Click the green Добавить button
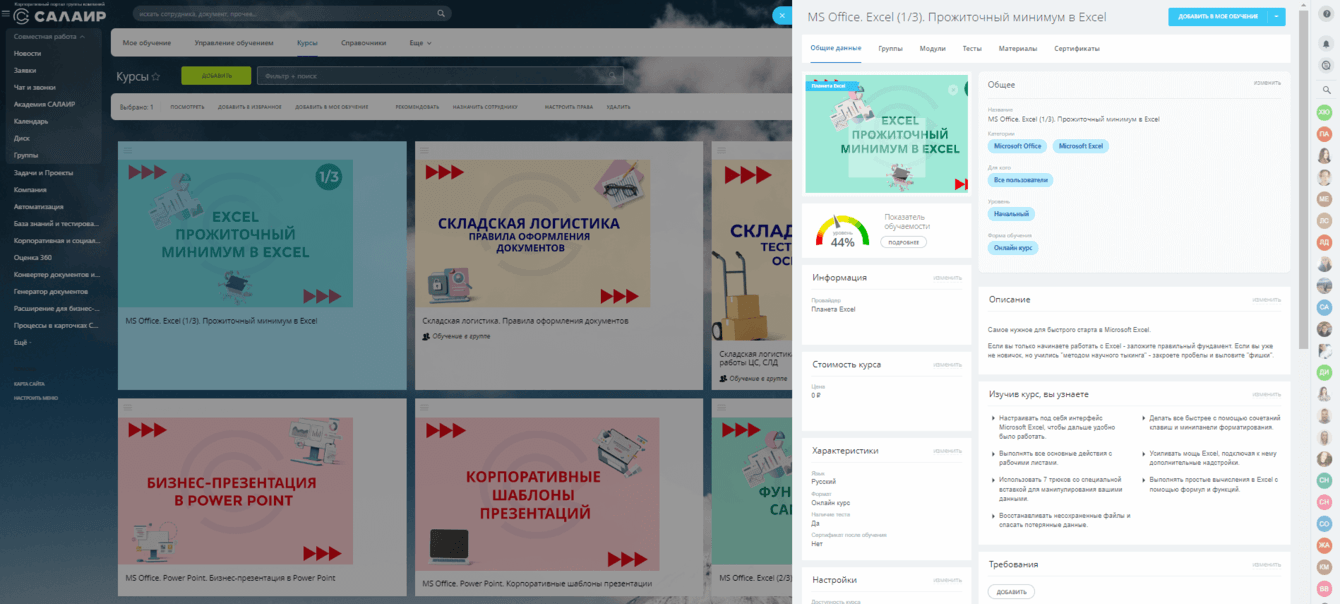This screenshot has height=604, width=1340. click(216, 76)
